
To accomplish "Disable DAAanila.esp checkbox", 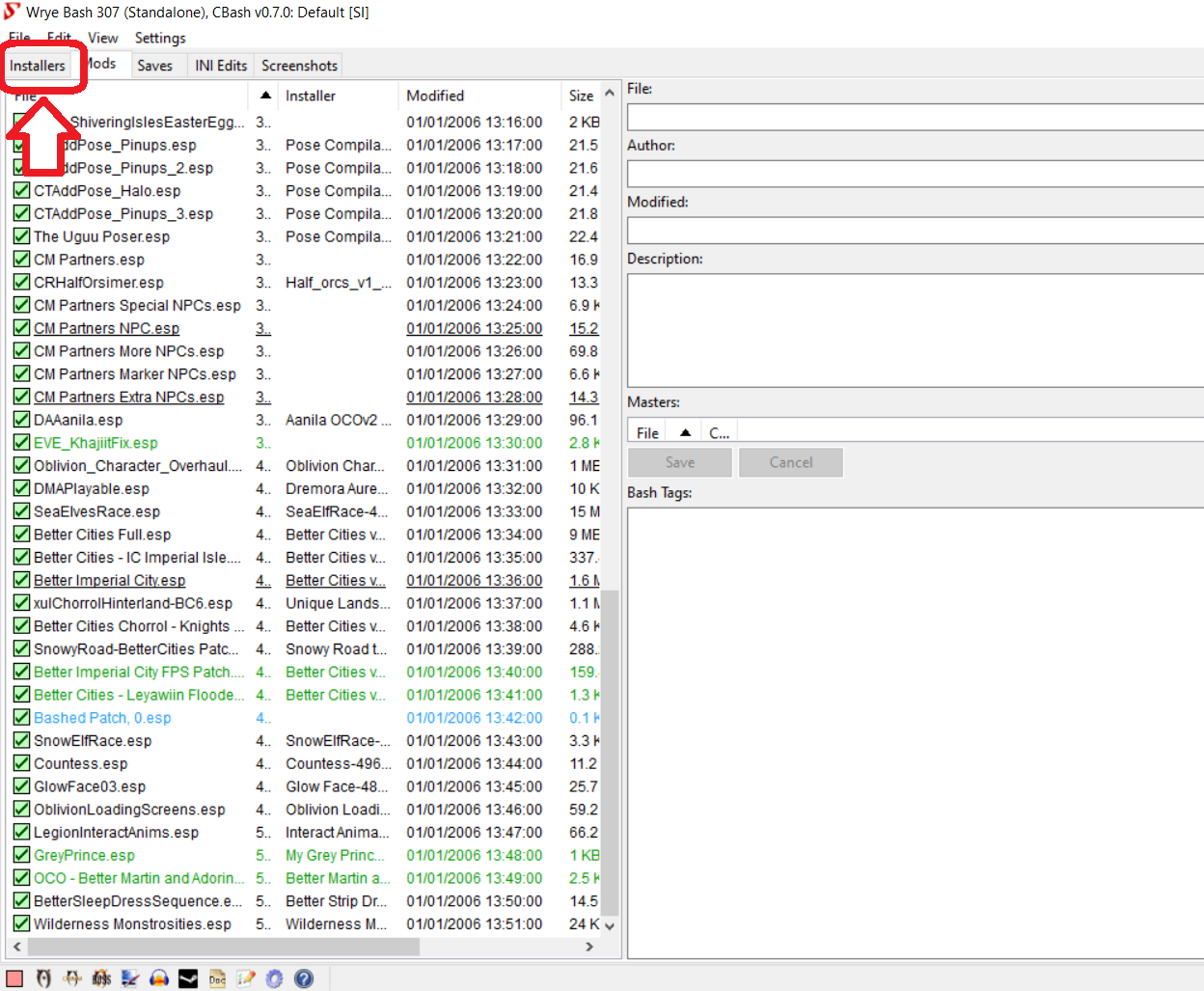I will pos(21,420).
